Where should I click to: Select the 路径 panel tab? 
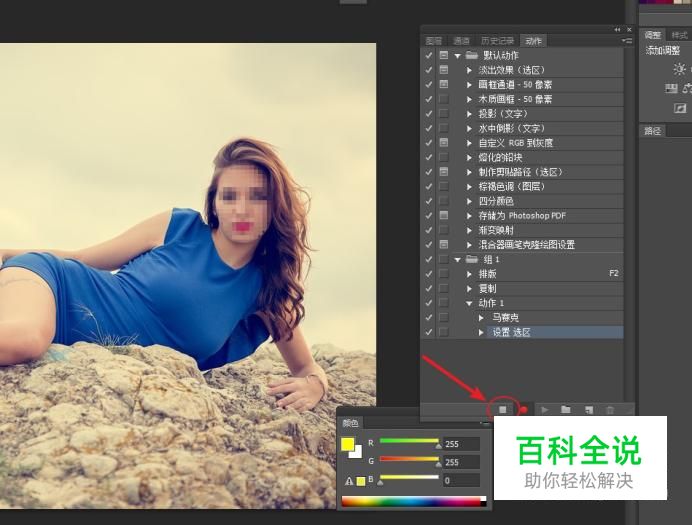point(653,131)
